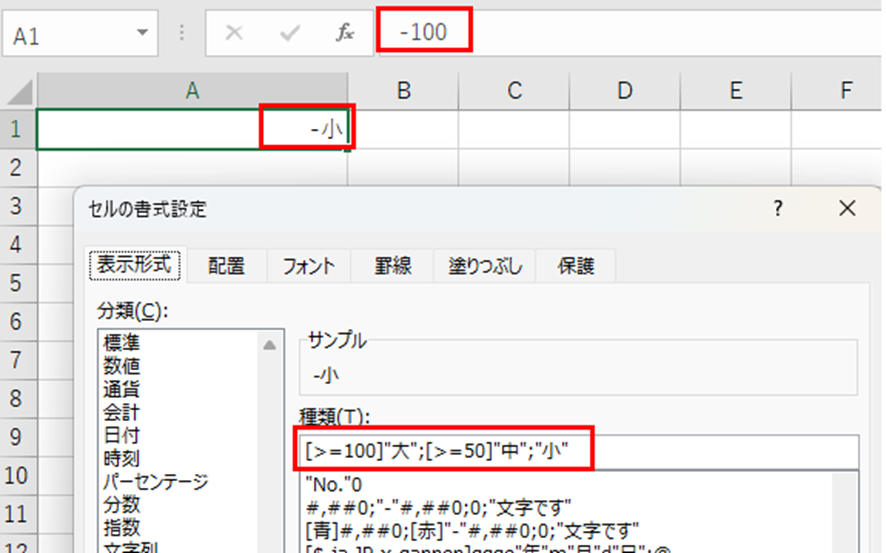Switch to the フォント tab
886x553 pixels.
pos(308,266)
